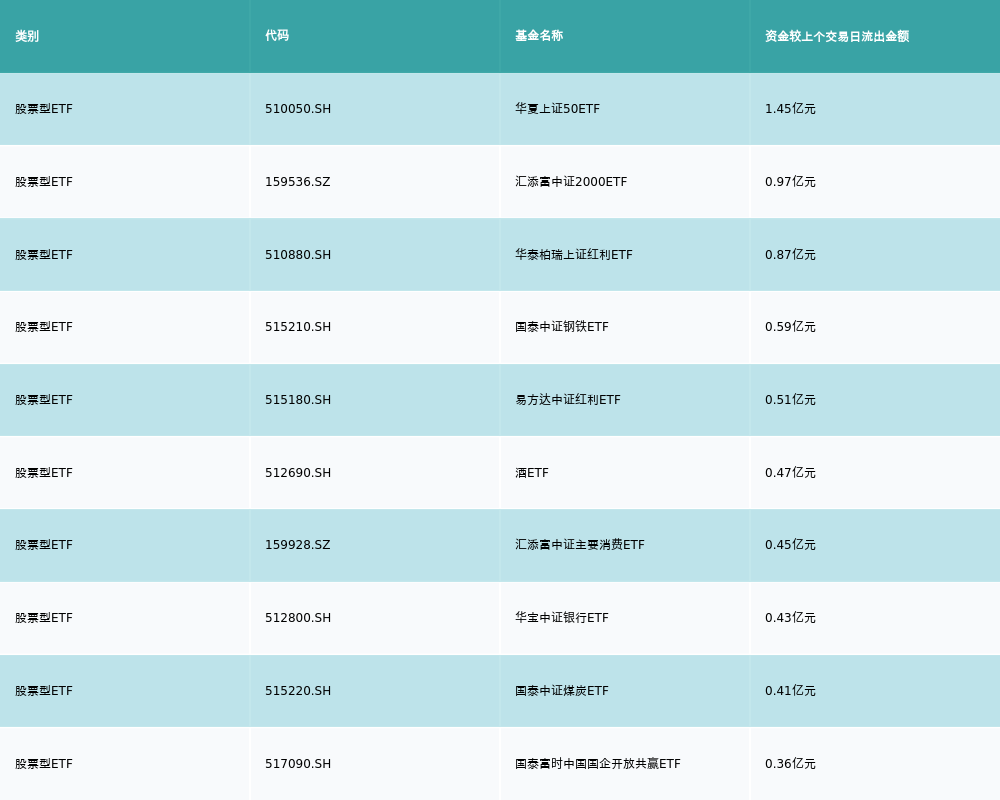Click 股票型ETF in the 517090.SH row
Viewport: 1000px width, 800px height.
click(x=44, y=764)
